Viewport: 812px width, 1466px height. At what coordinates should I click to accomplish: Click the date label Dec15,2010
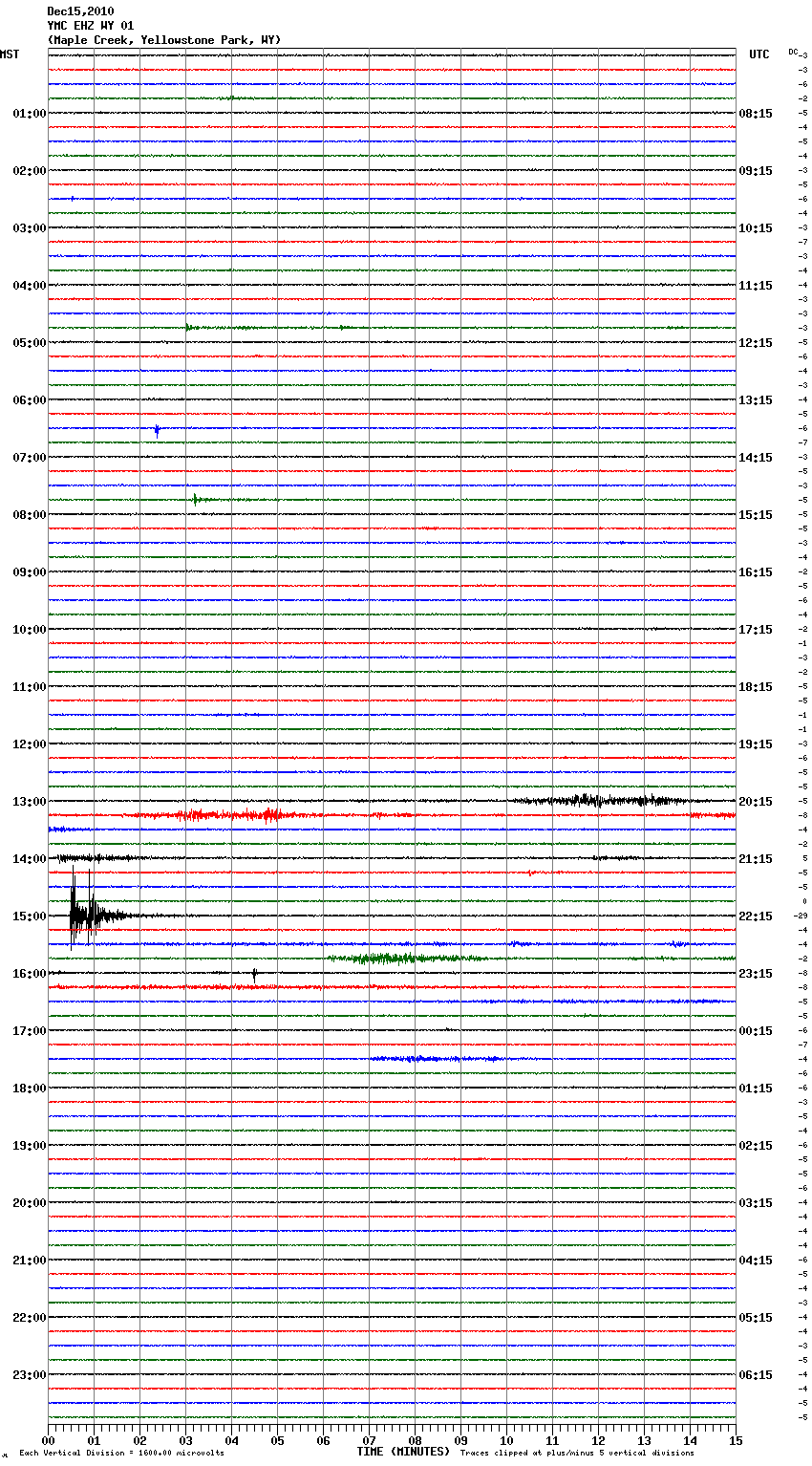[80, 11]
